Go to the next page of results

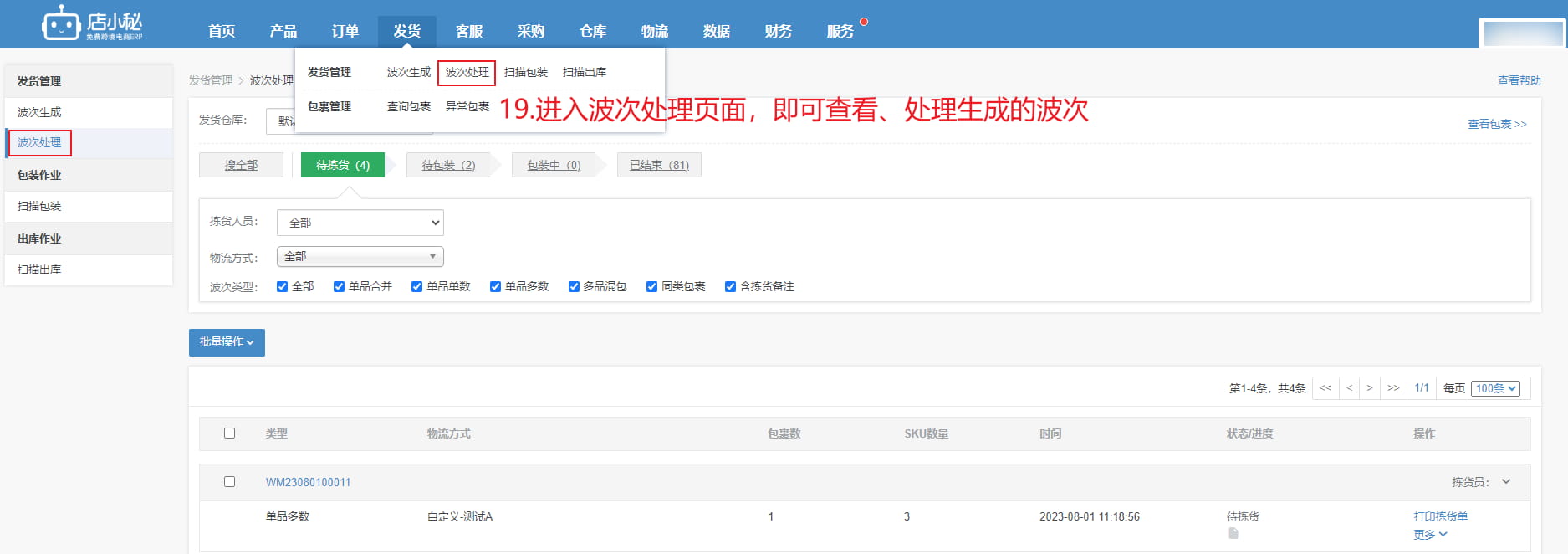[1370, 388]
